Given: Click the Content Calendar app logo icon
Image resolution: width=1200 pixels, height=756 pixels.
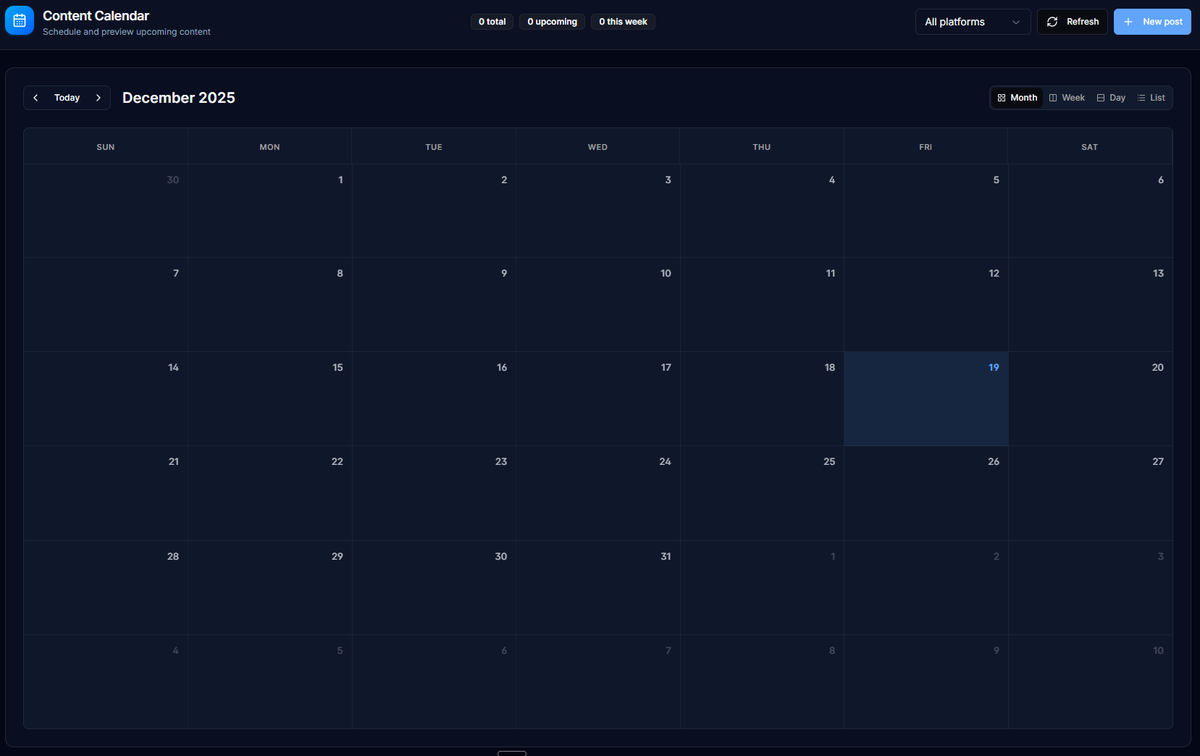Looking at the screenshot, I should coord(20,21).
